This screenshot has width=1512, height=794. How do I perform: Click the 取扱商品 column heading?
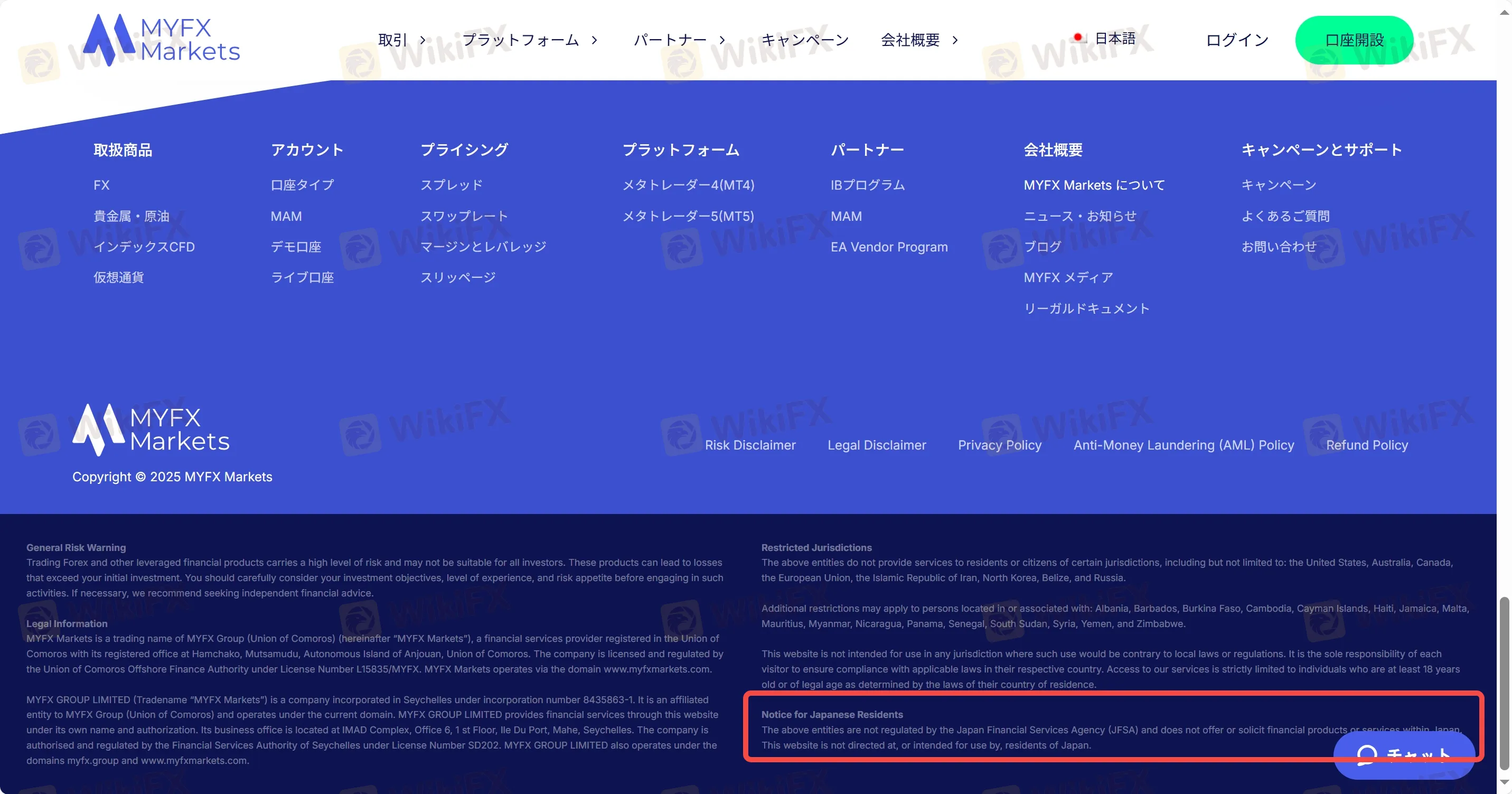(x=123, y=150)
